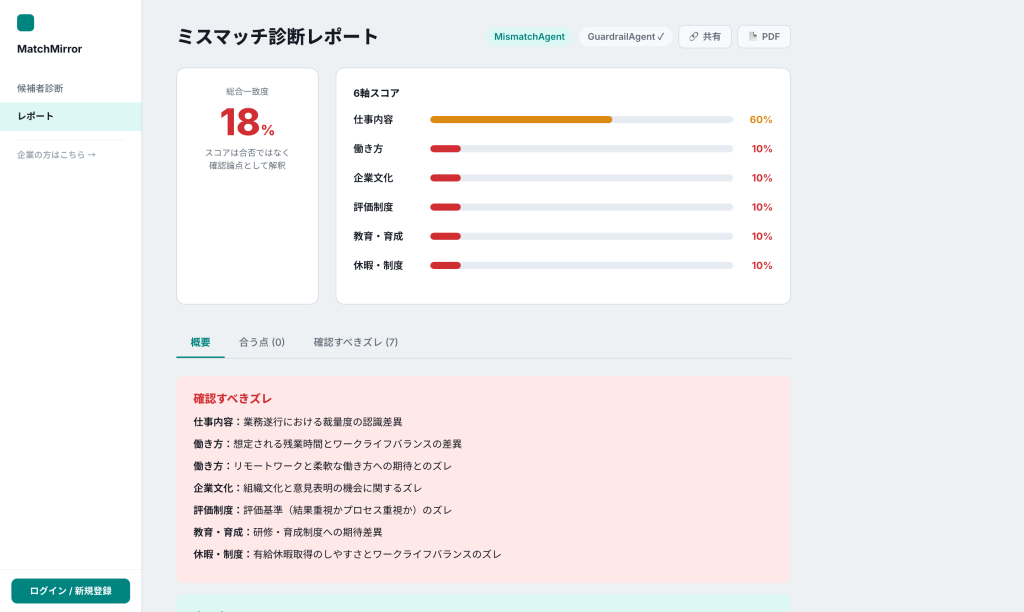Click the link icon in the 共有 button

[x=694, y=37]
